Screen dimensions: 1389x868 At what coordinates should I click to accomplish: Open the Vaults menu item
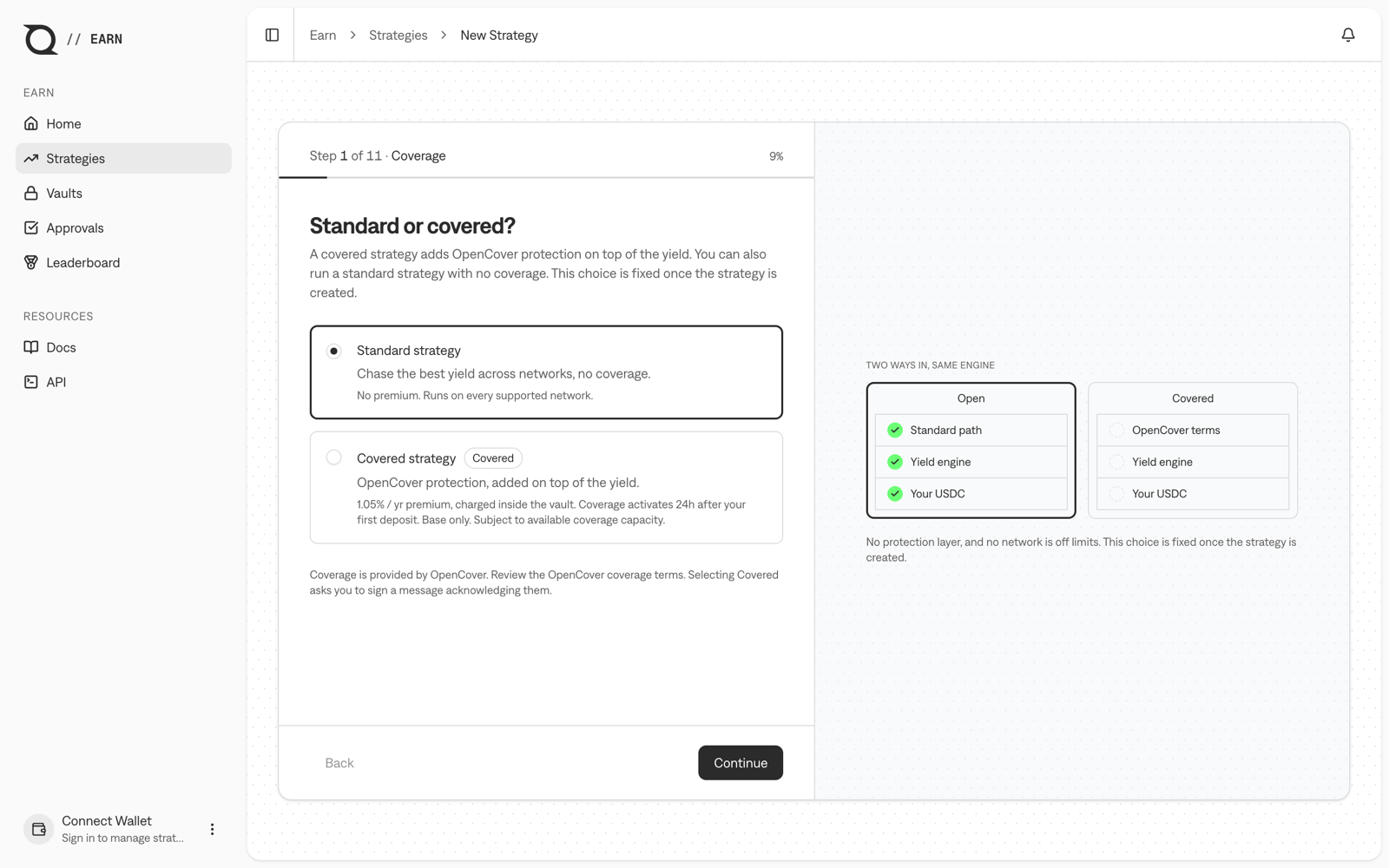pos(123,193)
